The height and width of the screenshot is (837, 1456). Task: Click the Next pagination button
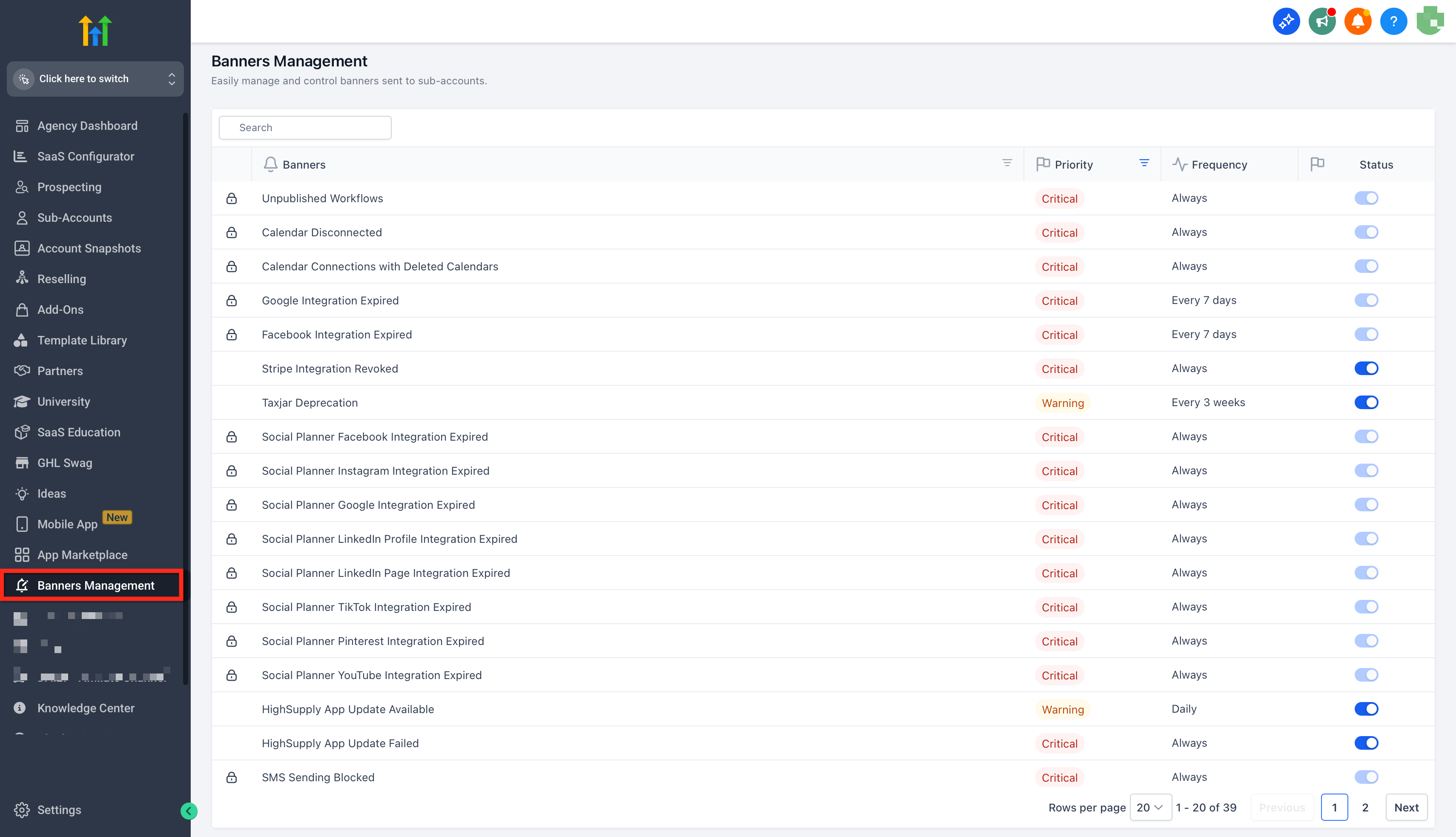1406,808
